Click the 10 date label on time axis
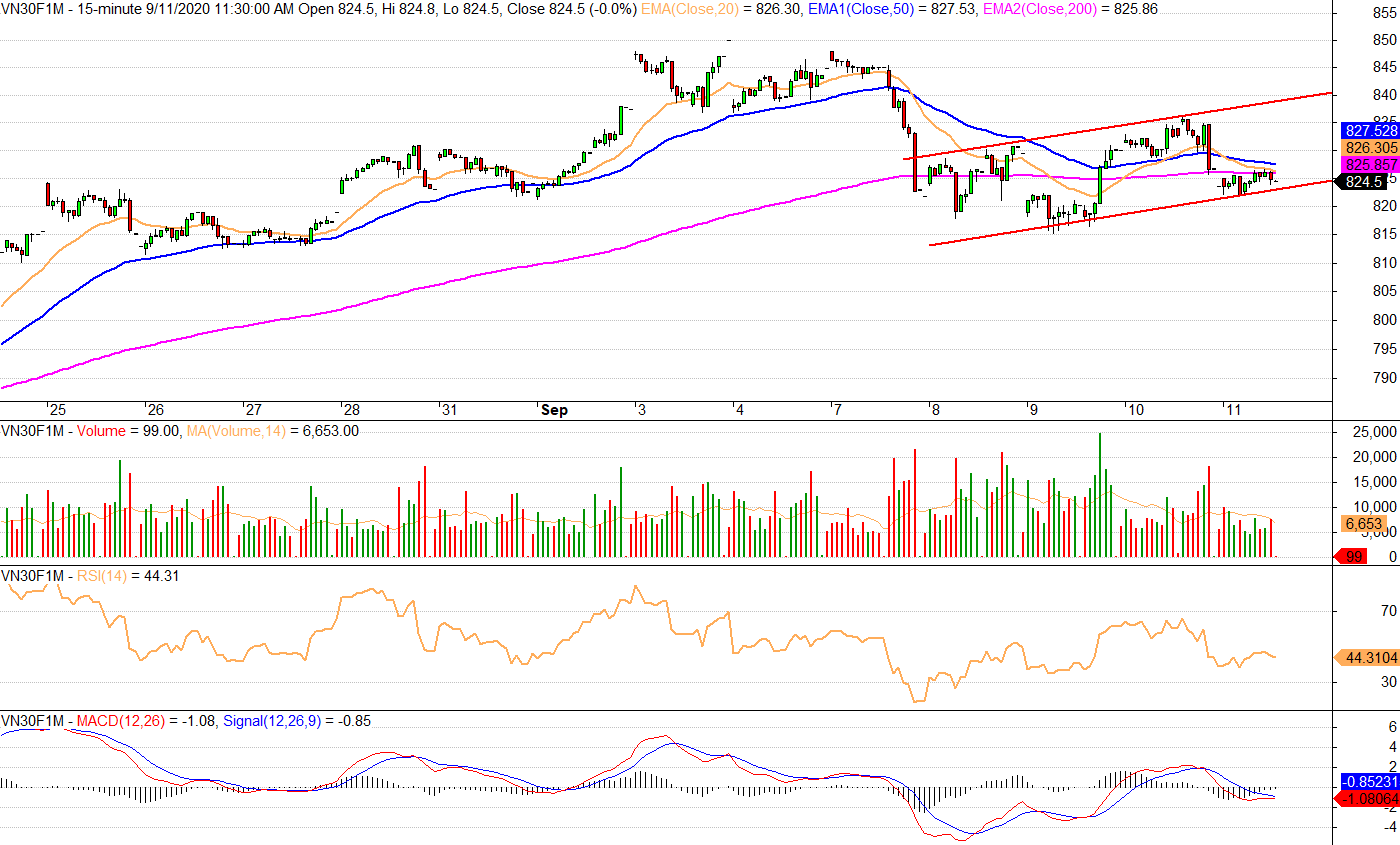 [x=1135, y=410]
